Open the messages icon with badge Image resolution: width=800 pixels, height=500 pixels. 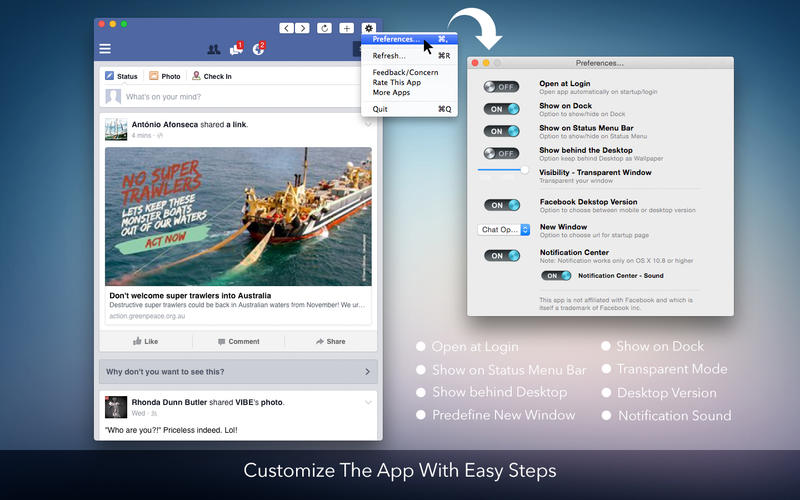click(x=236, y=48)
